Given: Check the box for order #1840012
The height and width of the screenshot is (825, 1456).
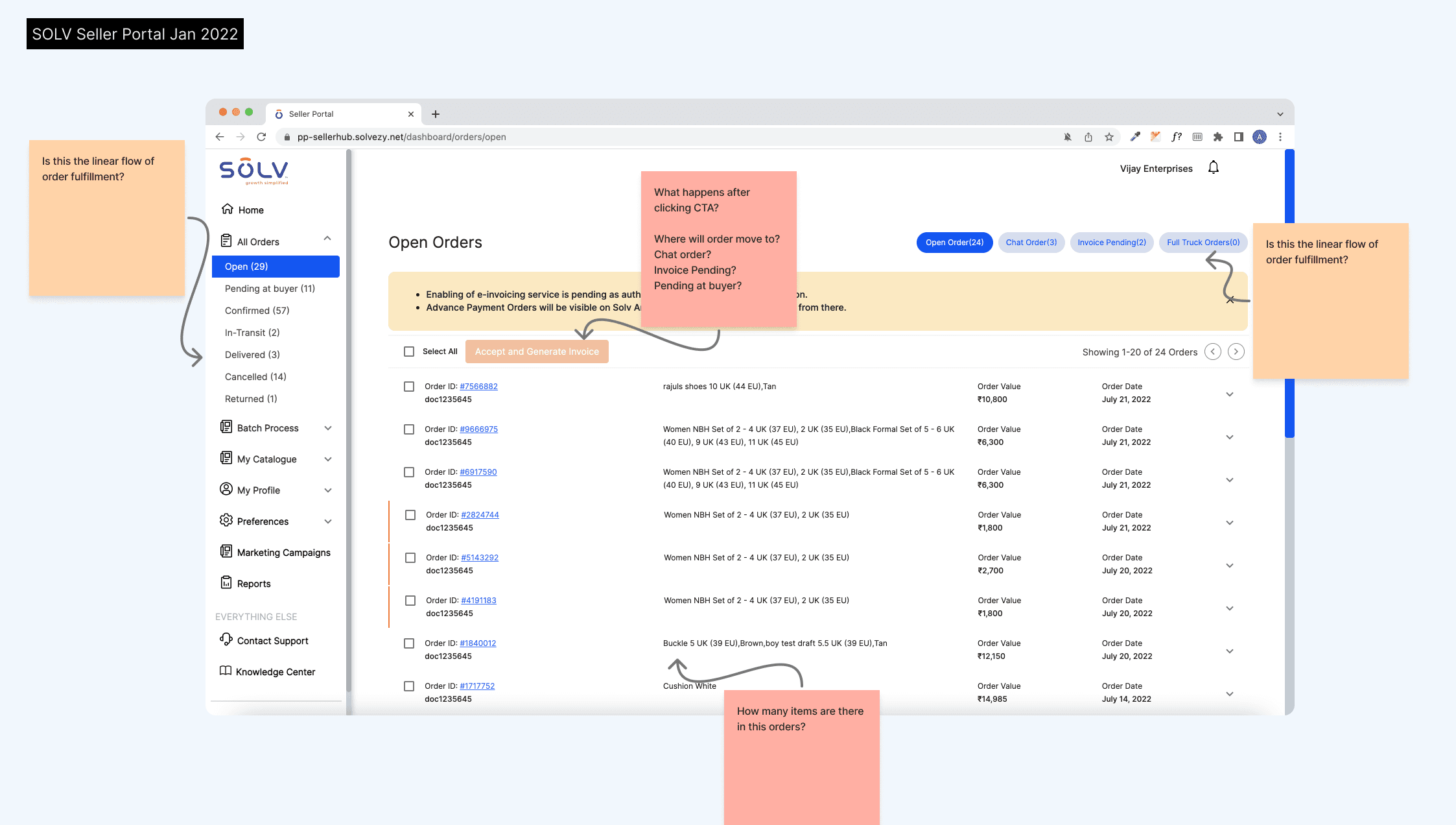Looking at the screenshot, I should click(x=409, y=643).
